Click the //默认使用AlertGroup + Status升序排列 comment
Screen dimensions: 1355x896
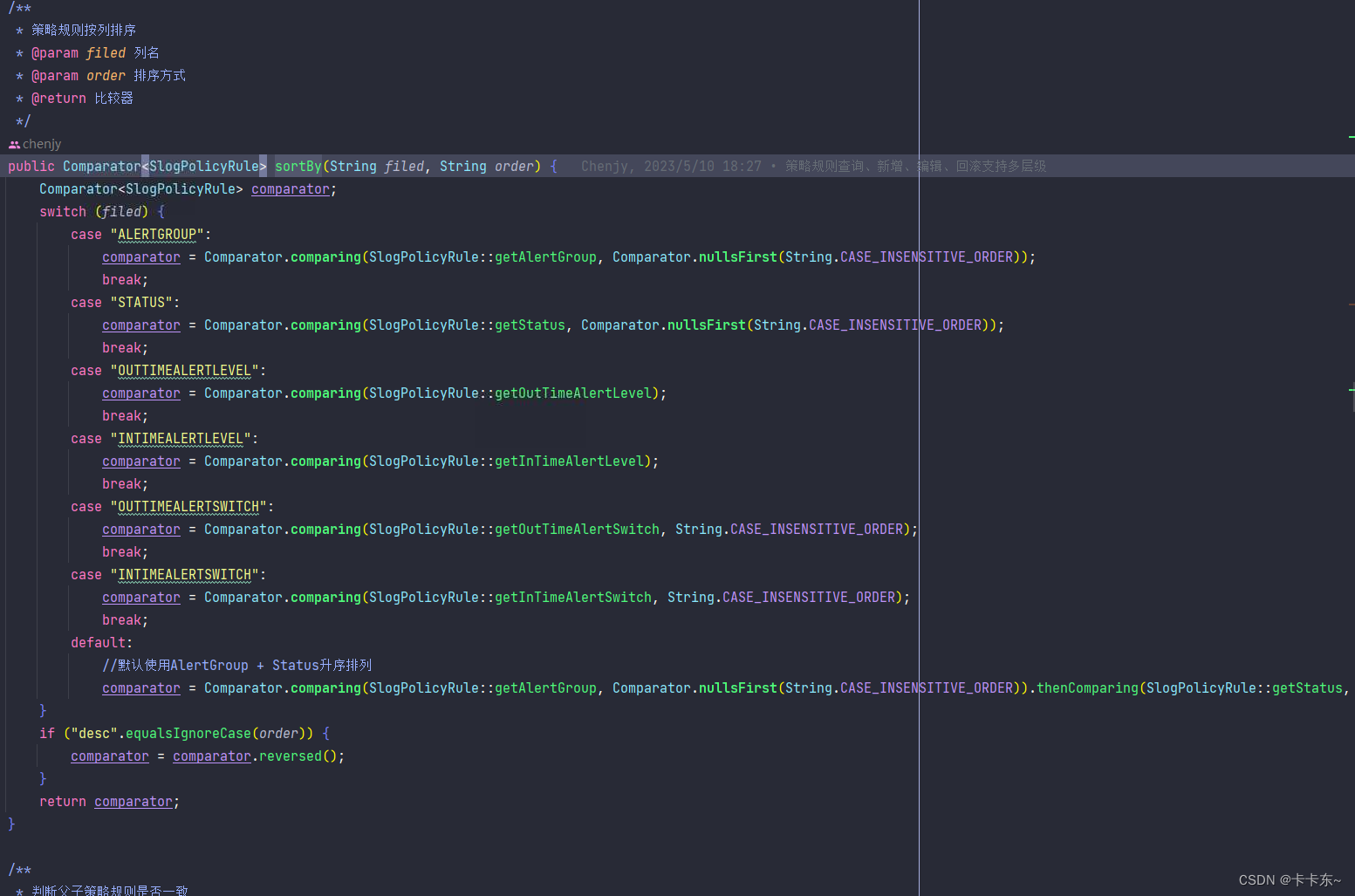(x=236, y=665)
